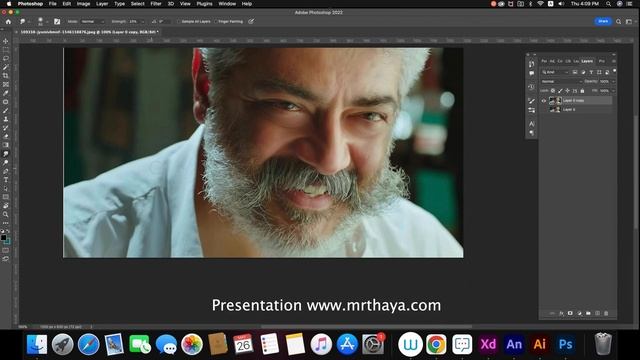Click the Home icon in options bar
The image size is (640, 360).
pyautogui.click(x=8, y=21)
